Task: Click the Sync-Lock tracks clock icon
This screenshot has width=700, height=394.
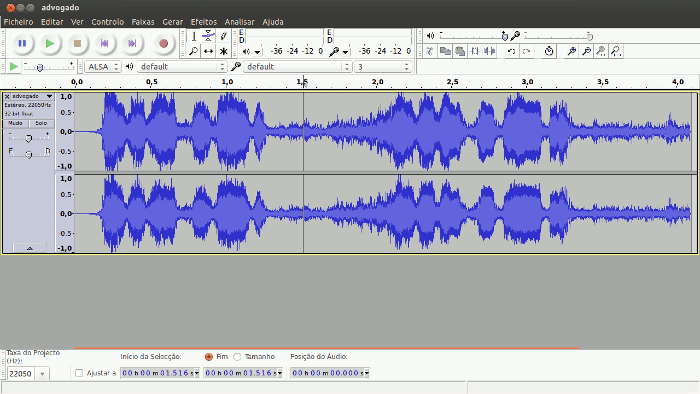Action: [549, 51]
